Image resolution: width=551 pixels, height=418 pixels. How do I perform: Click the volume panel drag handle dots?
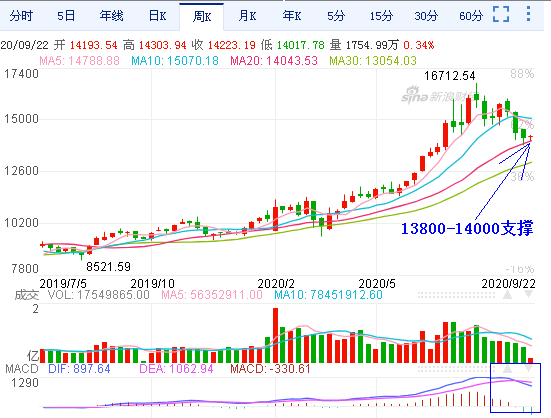(x=456, y=295)
